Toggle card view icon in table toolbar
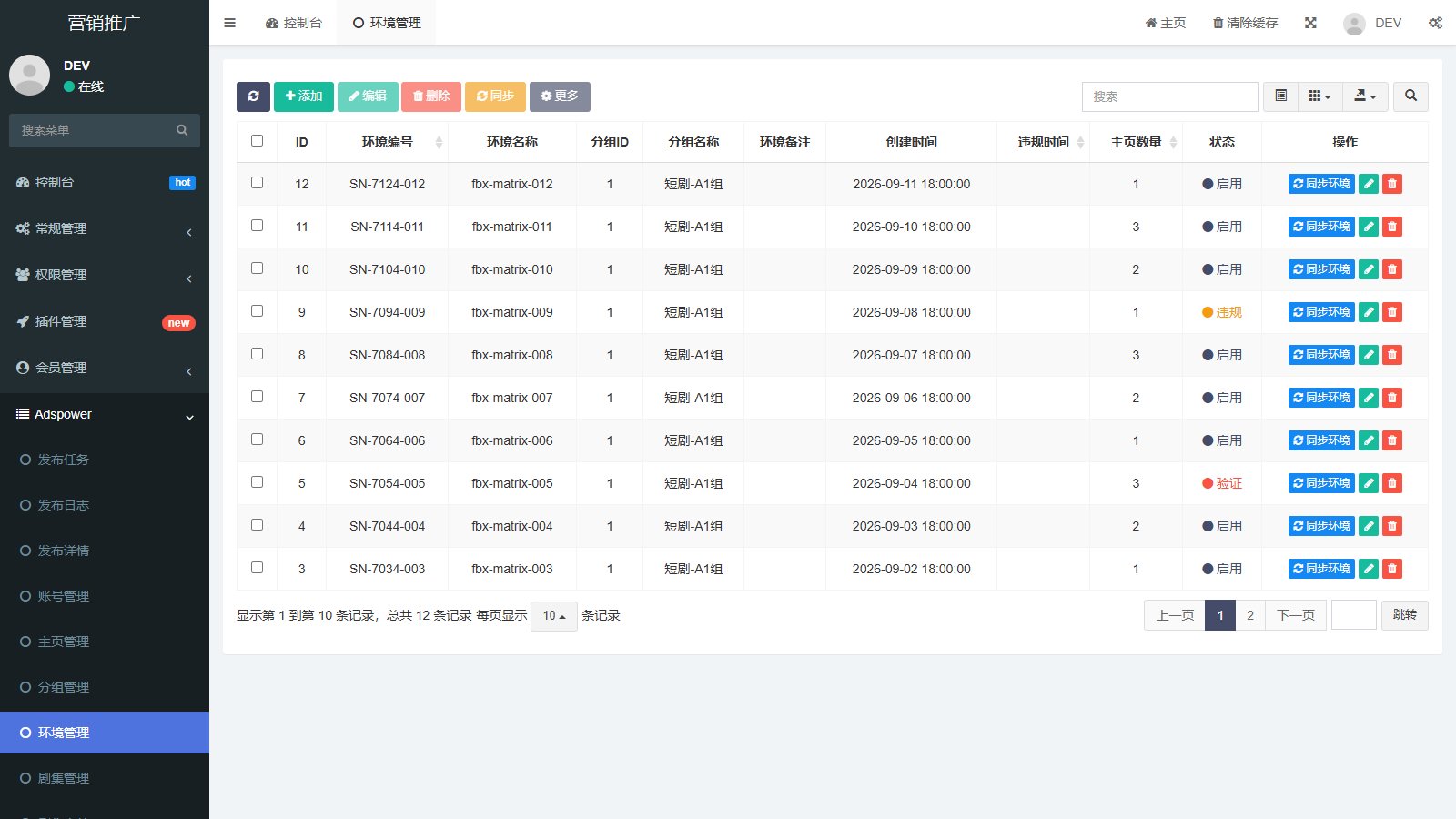The width and height of the screenshot is (1456, 819). point(1280,96)
